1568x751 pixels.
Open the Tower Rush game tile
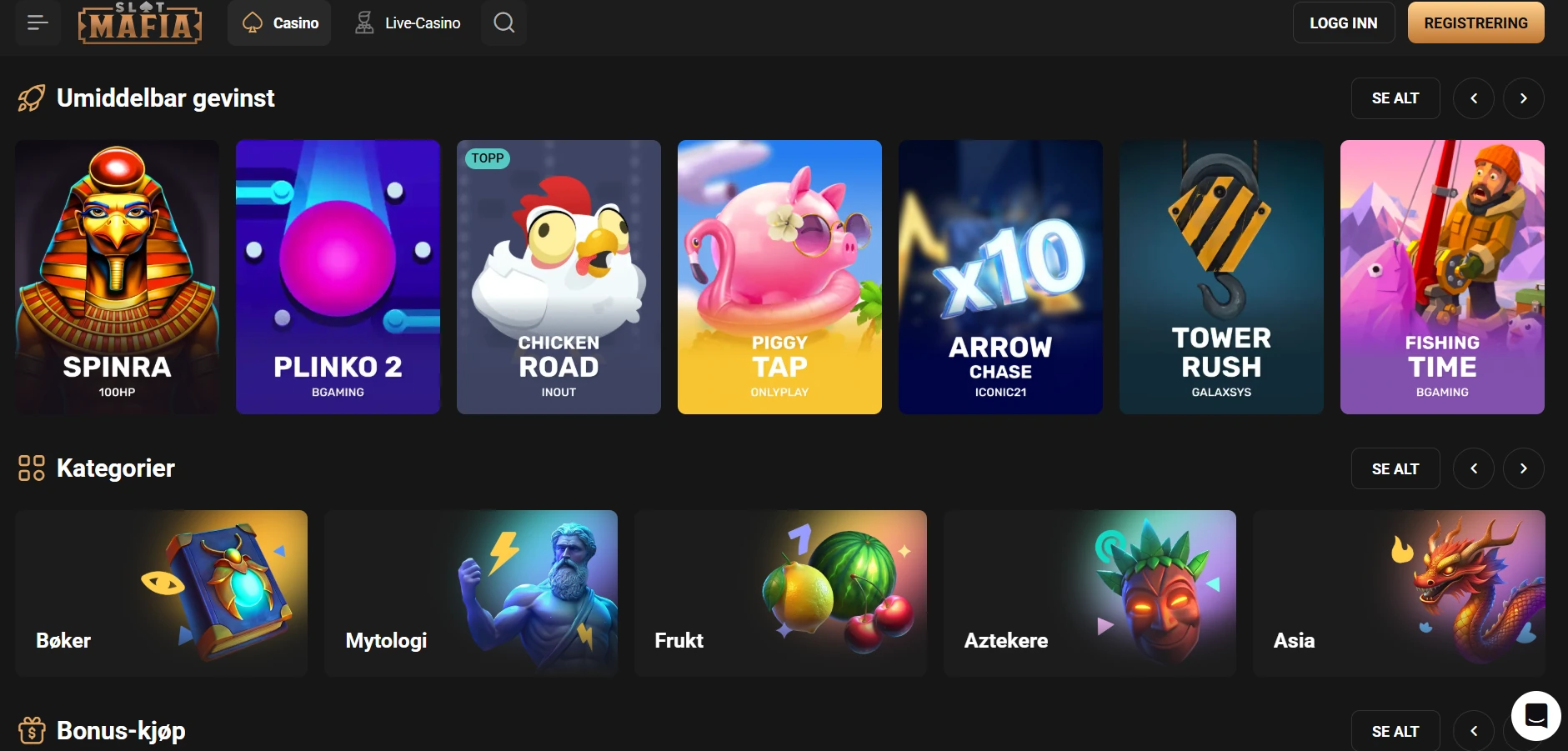click(x=1221, y=277)
